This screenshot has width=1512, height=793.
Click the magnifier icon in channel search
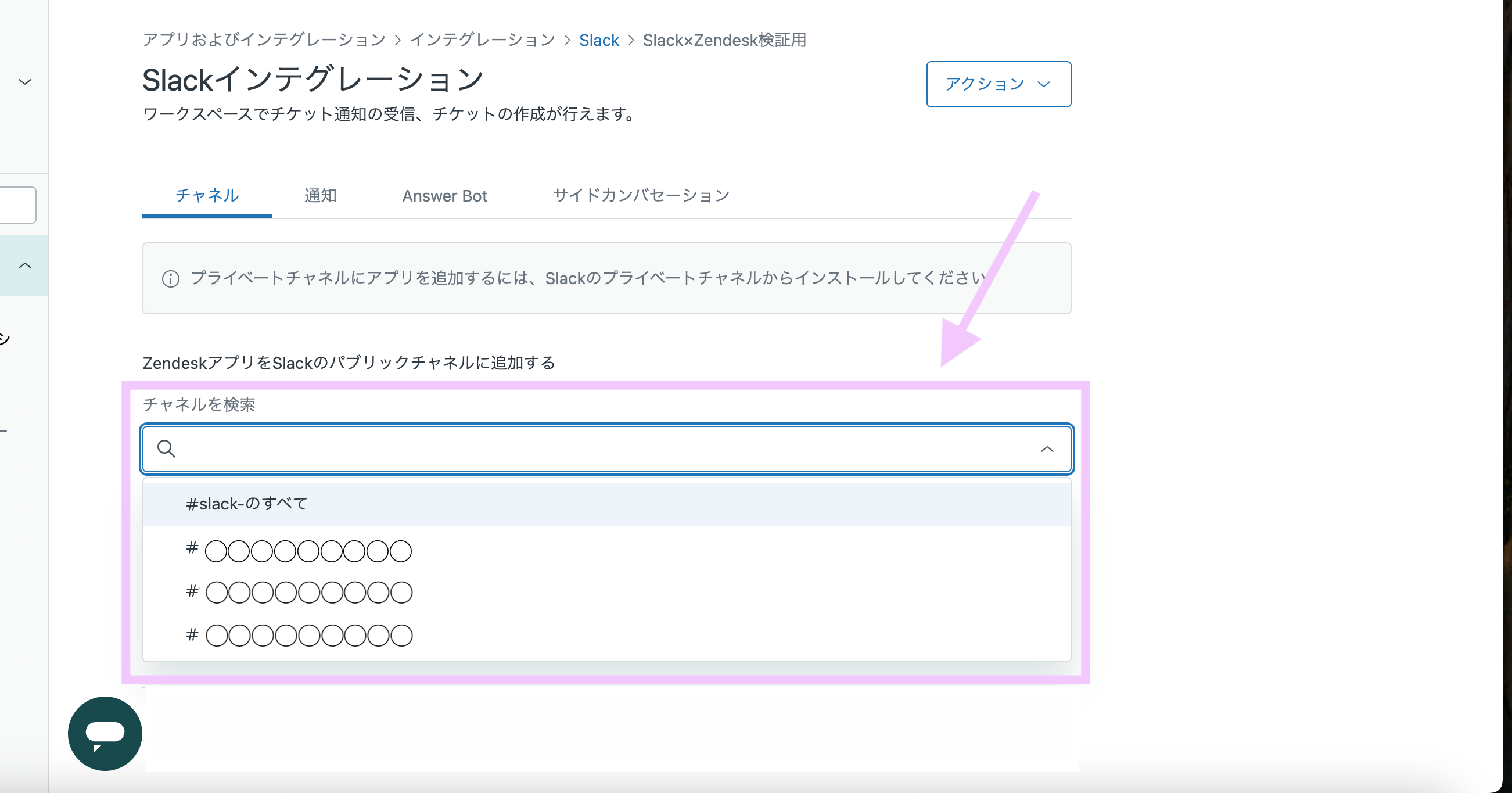pyautogui.click(x=166, y=448)
